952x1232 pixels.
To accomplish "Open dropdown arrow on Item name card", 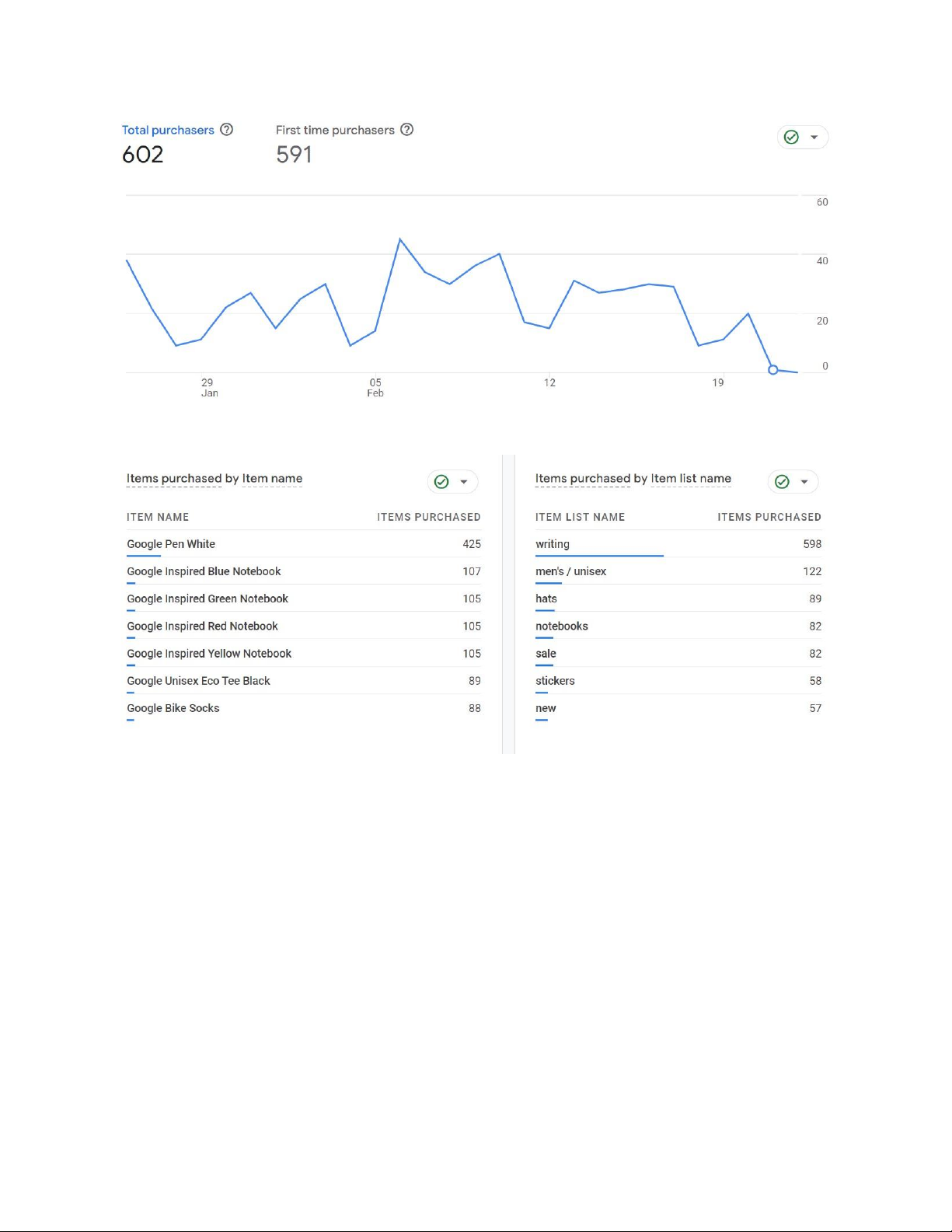I will pos(464,482).
